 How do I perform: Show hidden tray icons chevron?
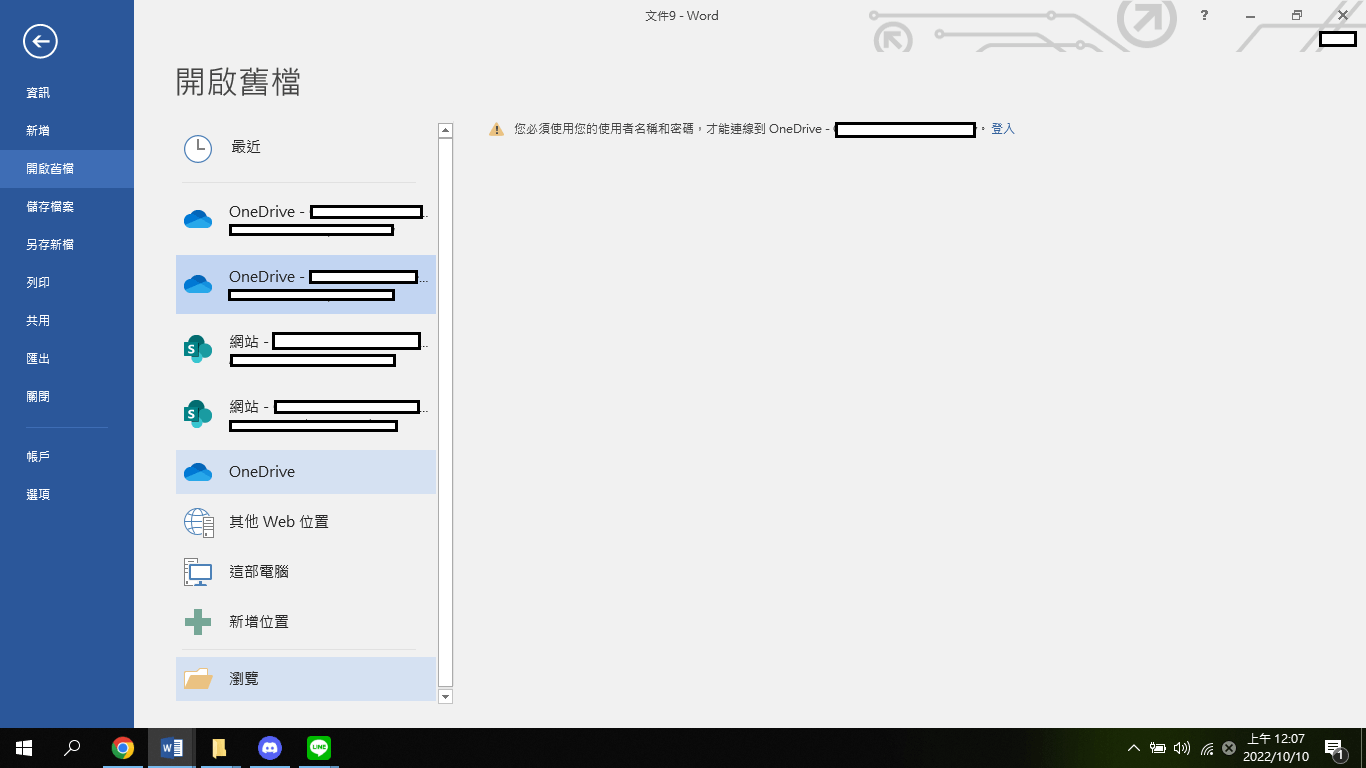click(x=1134, y=748)
